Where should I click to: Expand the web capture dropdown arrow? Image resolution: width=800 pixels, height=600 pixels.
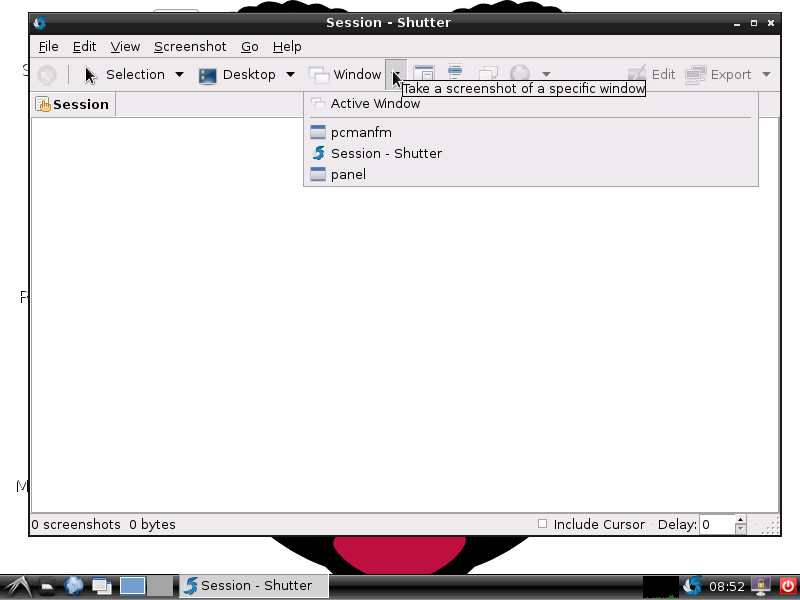pos(546,74)
